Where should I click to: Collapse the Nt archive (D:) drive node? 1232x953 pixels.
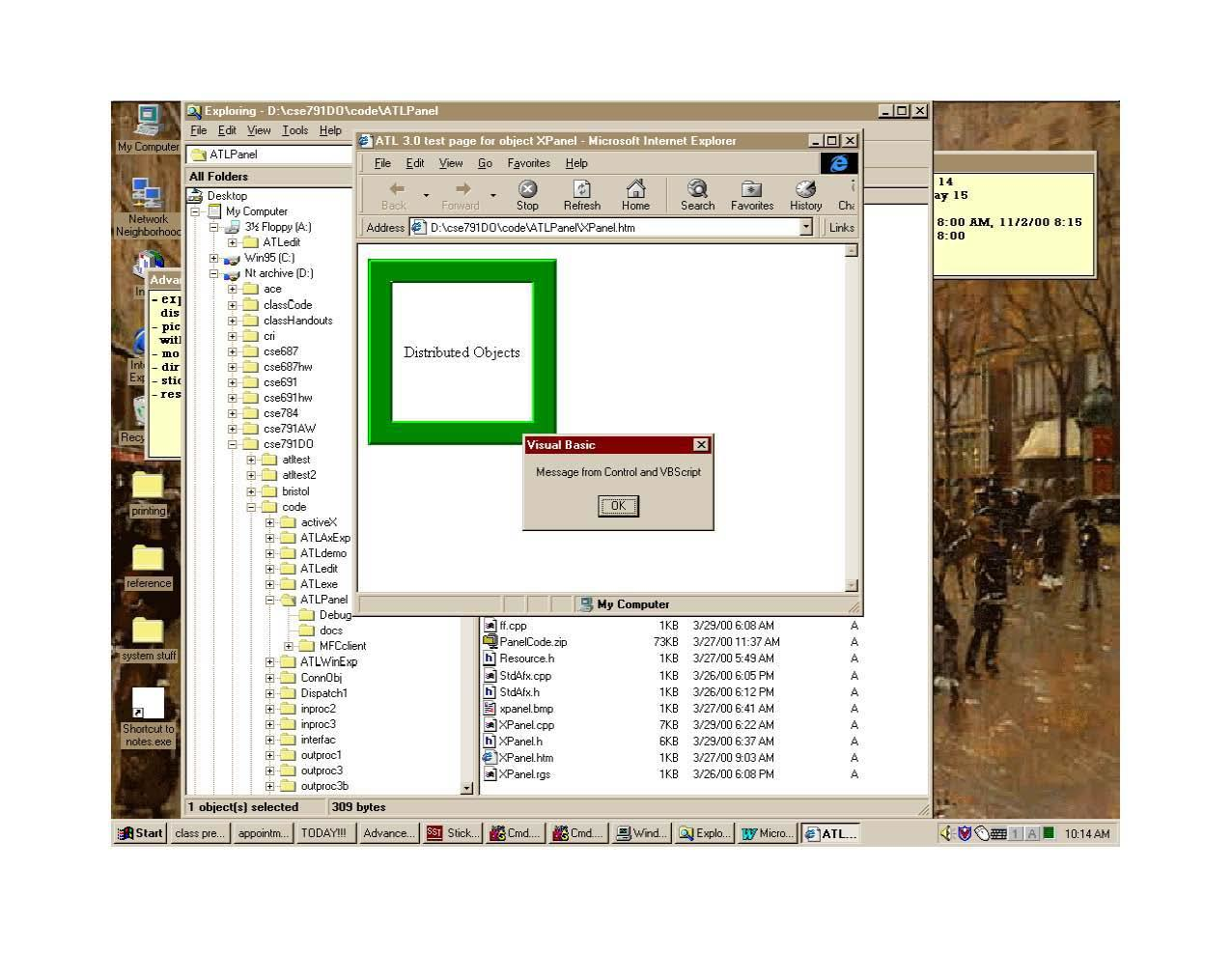pos(214,273)
